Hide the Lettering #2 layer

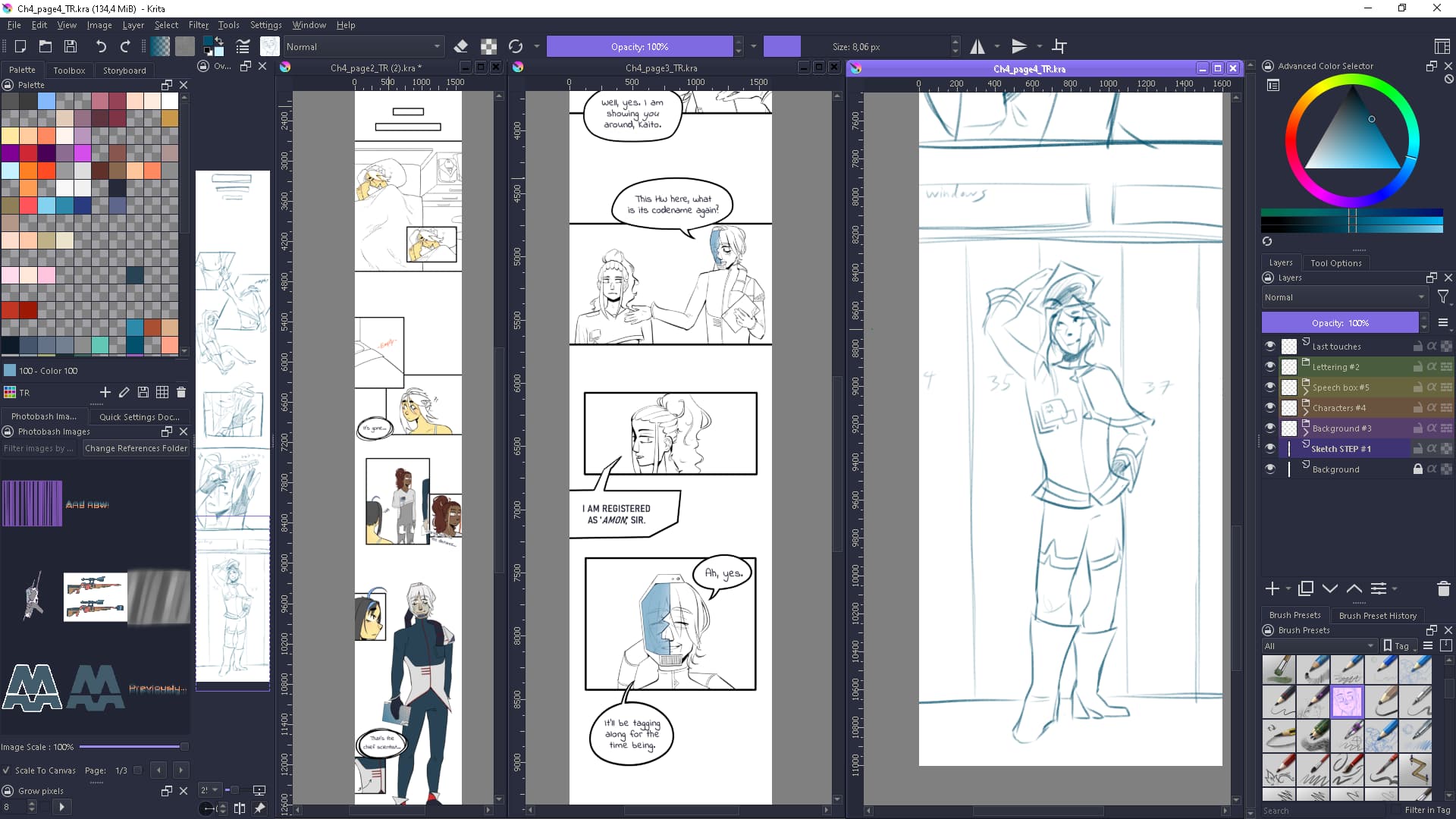pyautogui.click(x=1270, y=366)
